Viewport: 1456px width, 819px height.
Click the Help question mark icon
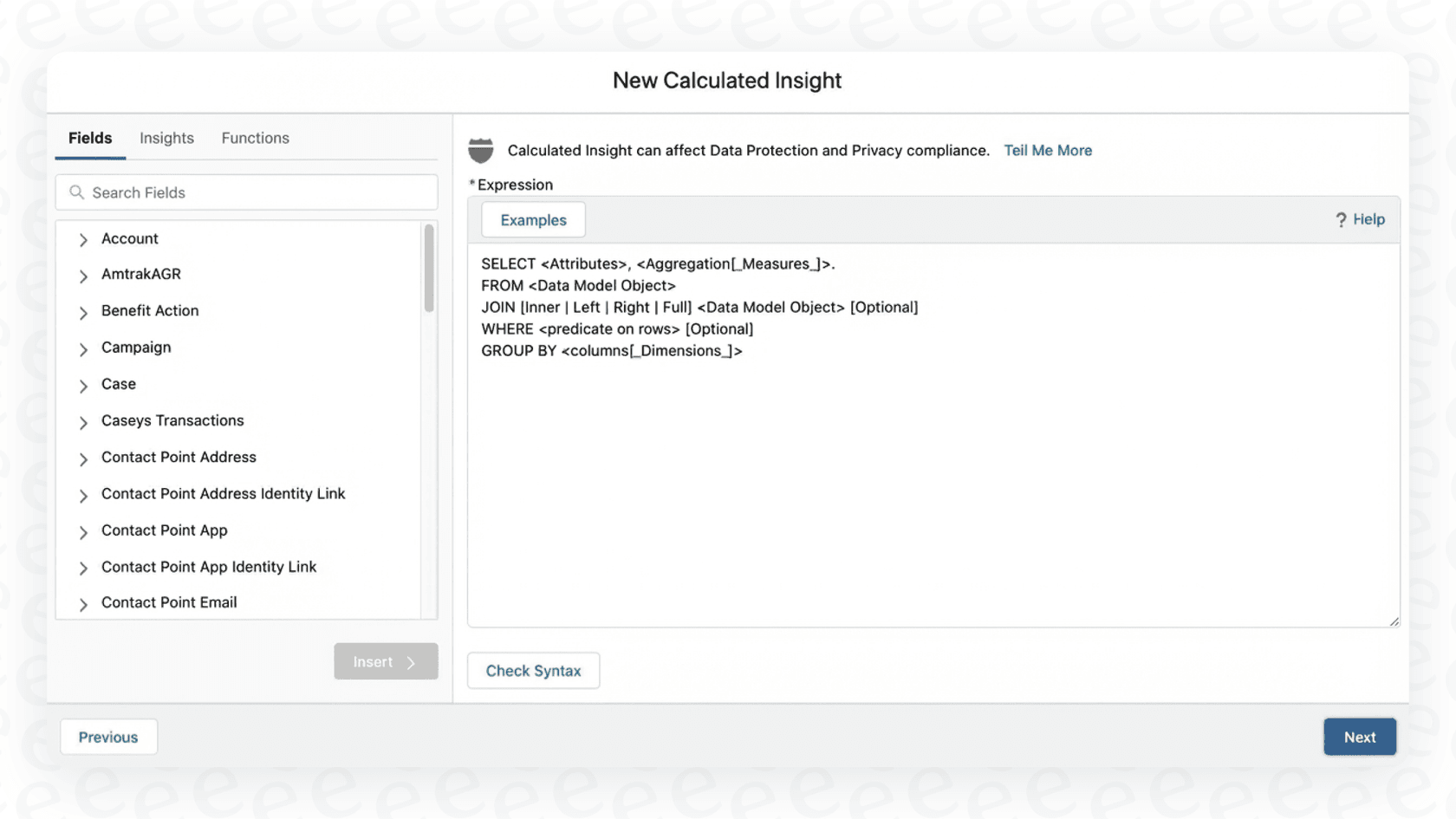[1342, 219]
